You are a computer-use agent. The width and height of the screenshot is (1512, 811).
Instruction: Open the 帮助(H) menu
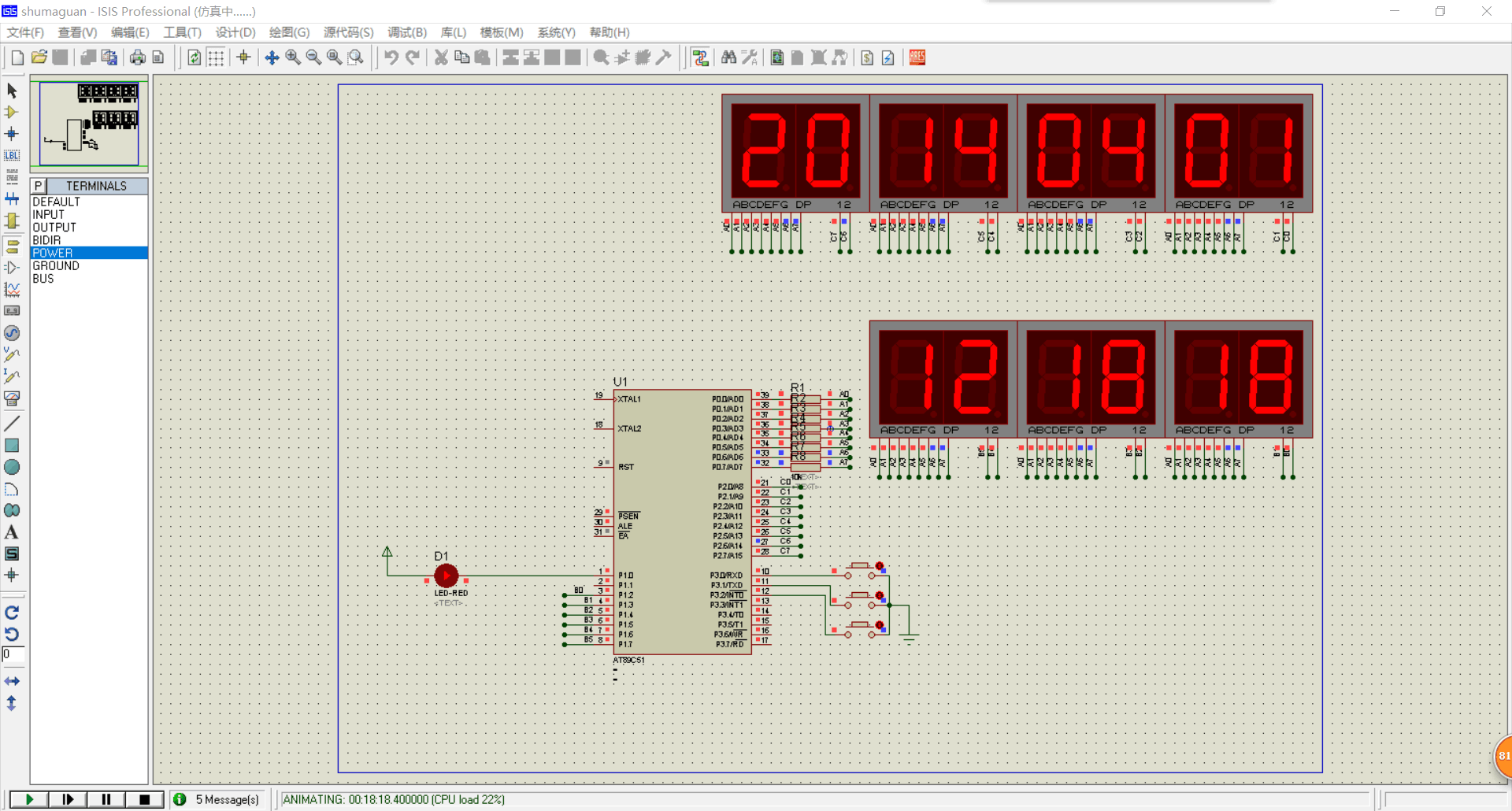click(610, 32)
